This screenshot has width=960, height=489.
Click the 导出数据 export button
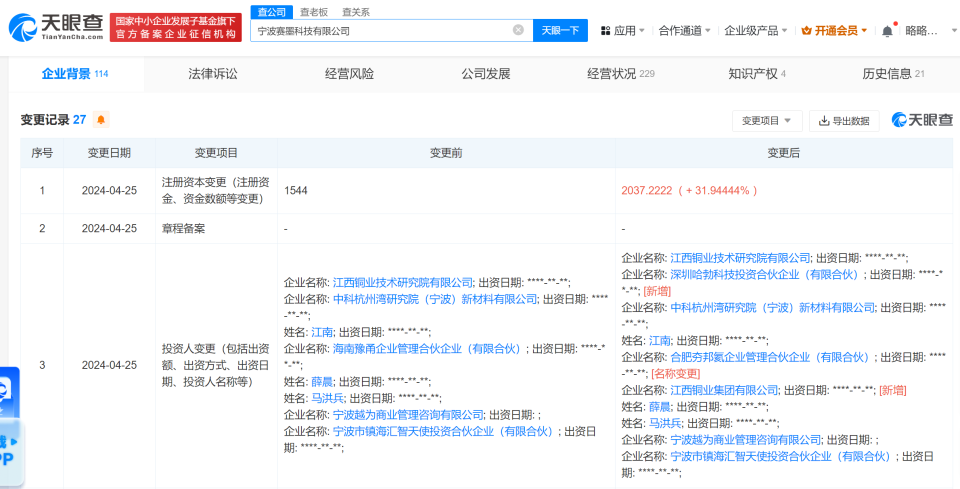pyautogui.click(x=844, y=121)
